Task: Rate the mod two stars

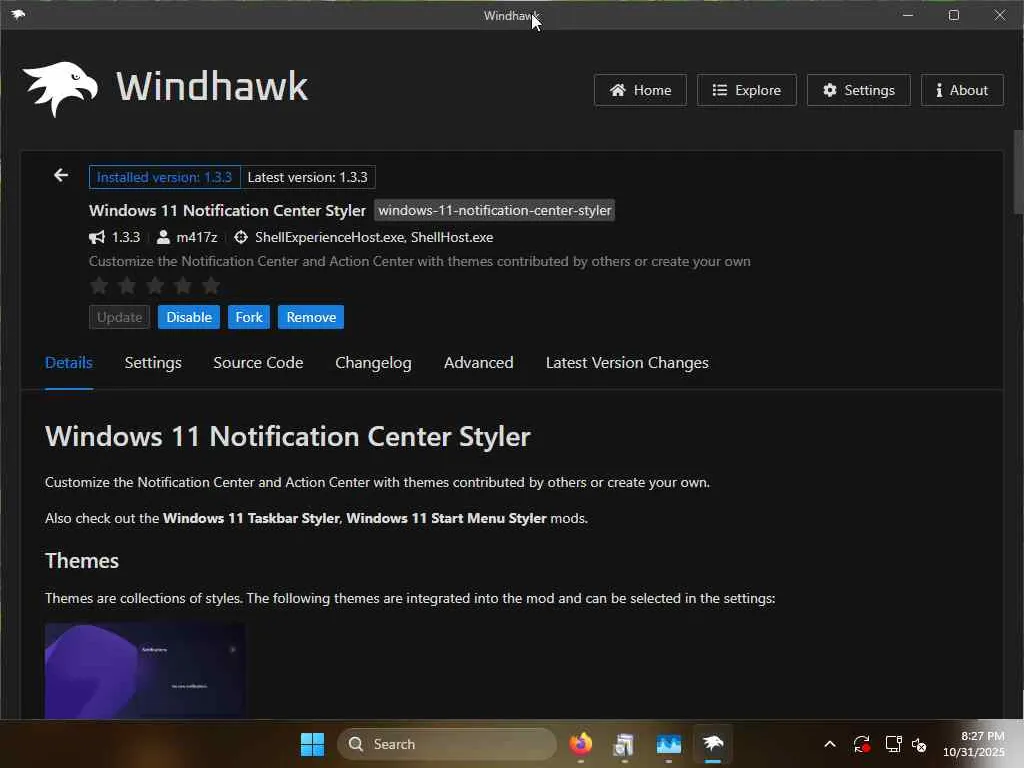Action: [127, 285]
